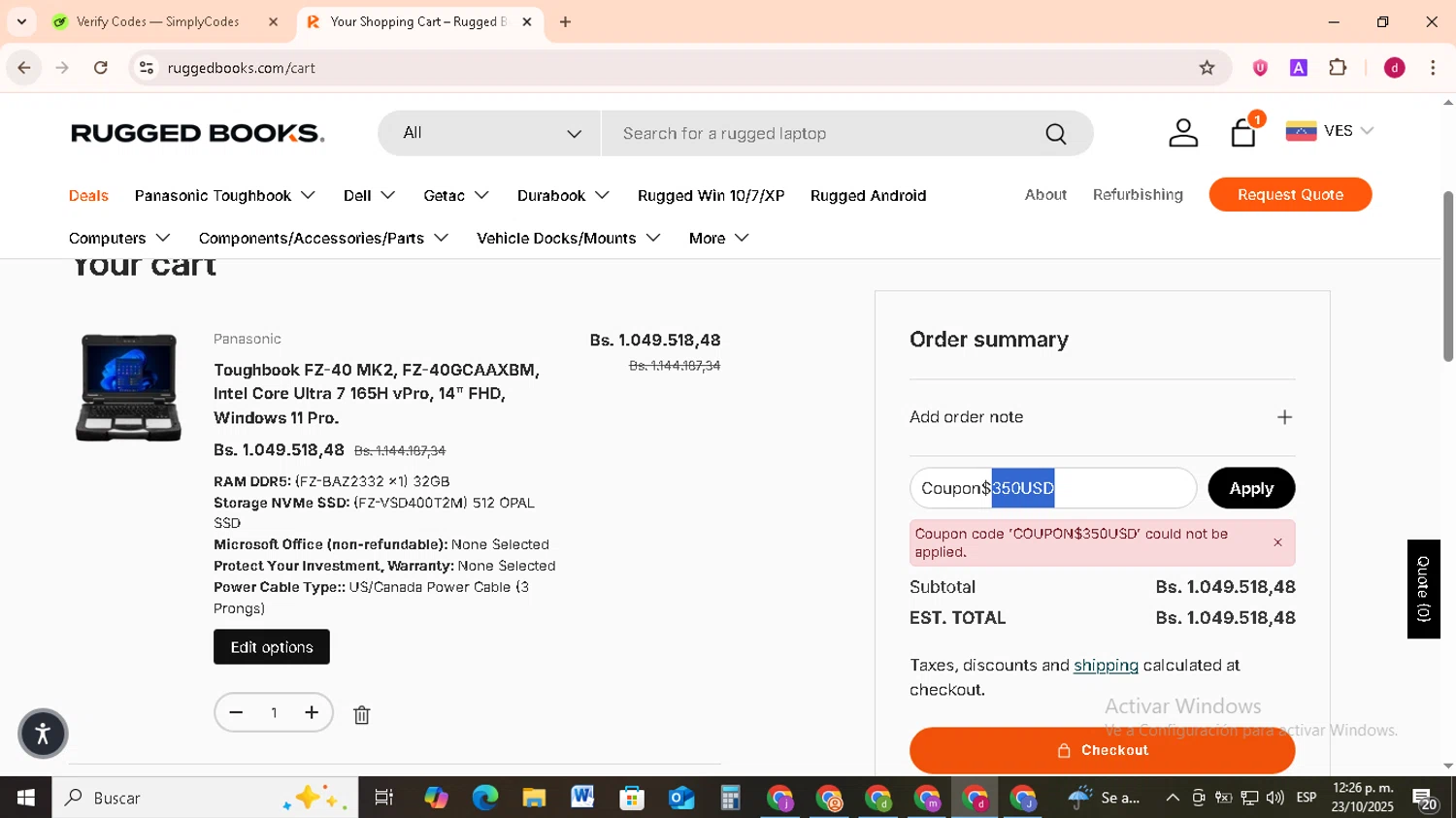Viewport: 1456px width, 818px height.
Task: Open Rugged Win 10/7/XP menu item
Action: [711, 195]
